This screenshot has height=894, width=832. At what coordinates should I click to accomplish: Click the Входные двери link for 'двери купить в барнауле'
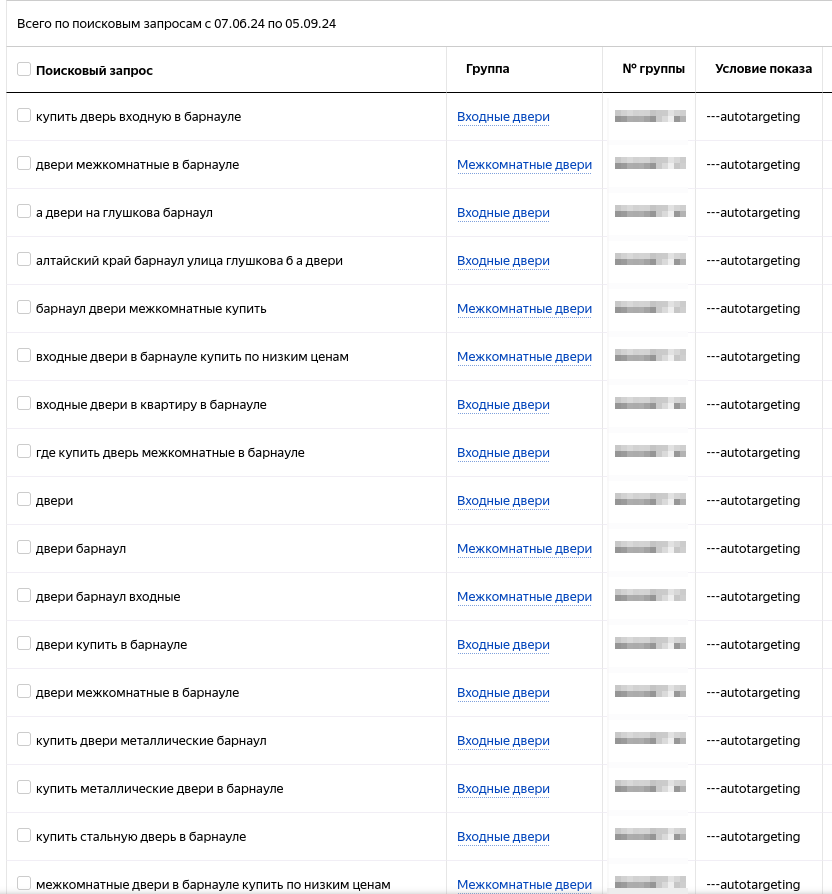click(503, 645)
